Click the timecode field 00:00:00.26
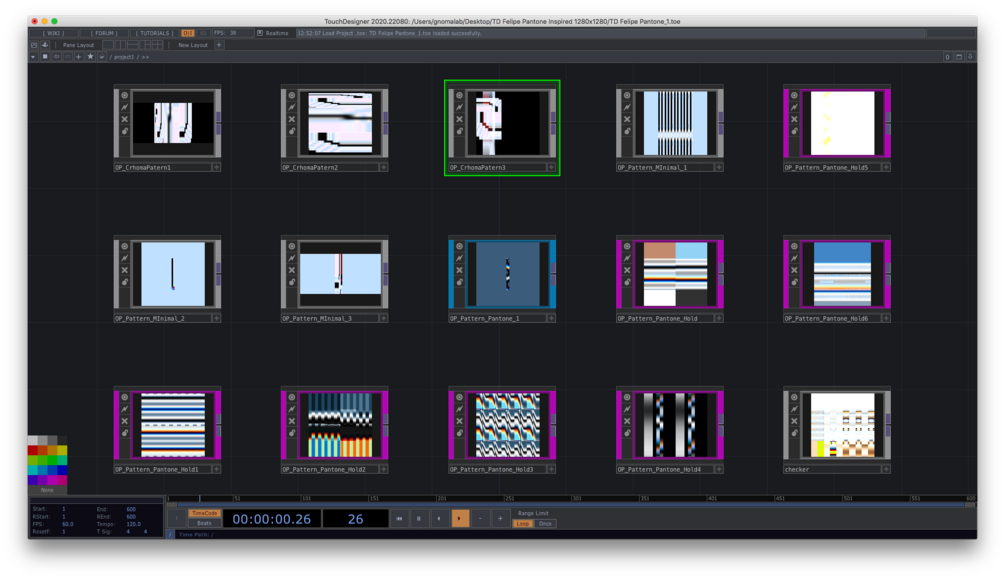This screenshot has height=579, width=1005. point(272,519)
